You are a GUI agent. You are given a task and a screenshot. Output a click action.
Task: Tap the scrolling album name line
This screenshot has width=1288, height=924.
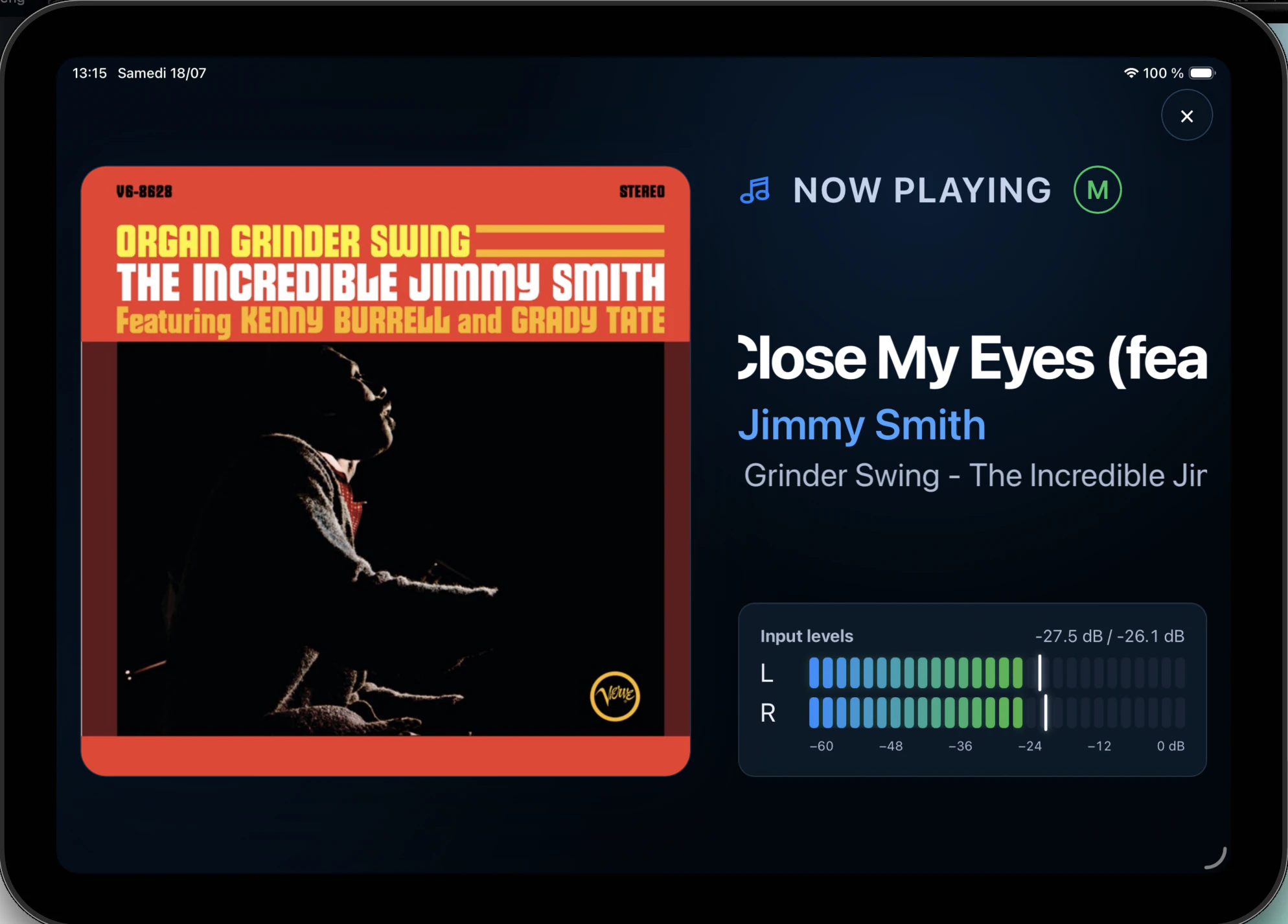click(975, 476)
